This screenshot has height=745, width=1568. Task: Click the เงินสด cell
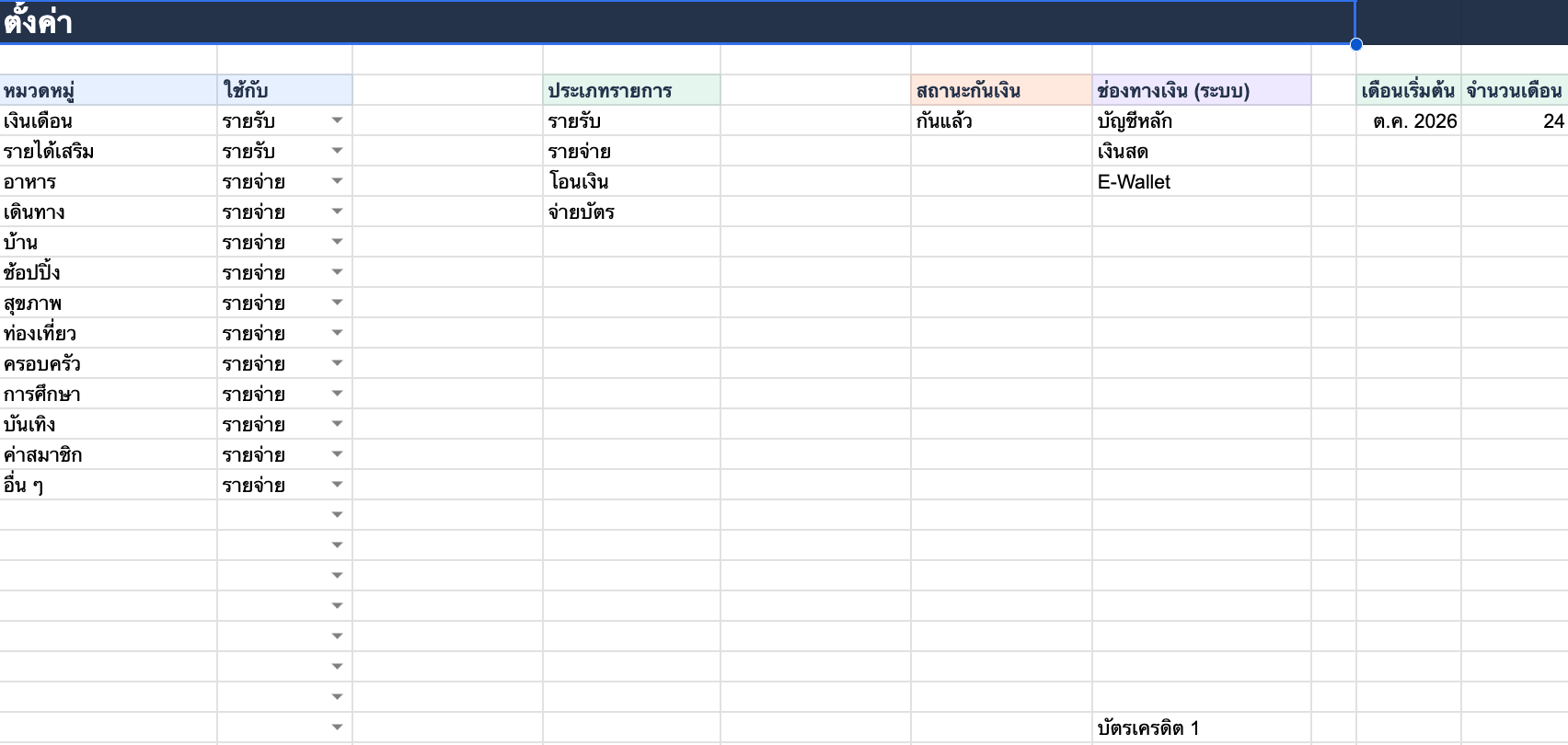coord(1202,151)
